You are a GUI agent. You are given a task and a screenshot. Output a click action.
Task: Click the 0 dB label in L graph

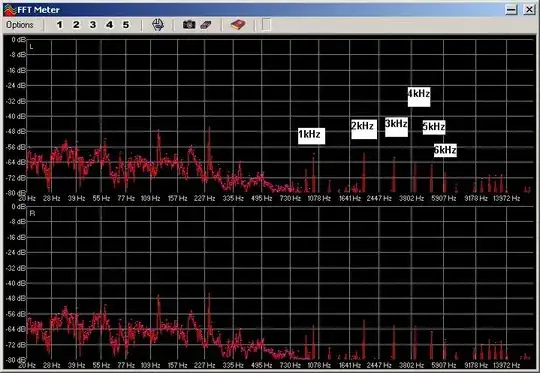click(19, 40)
